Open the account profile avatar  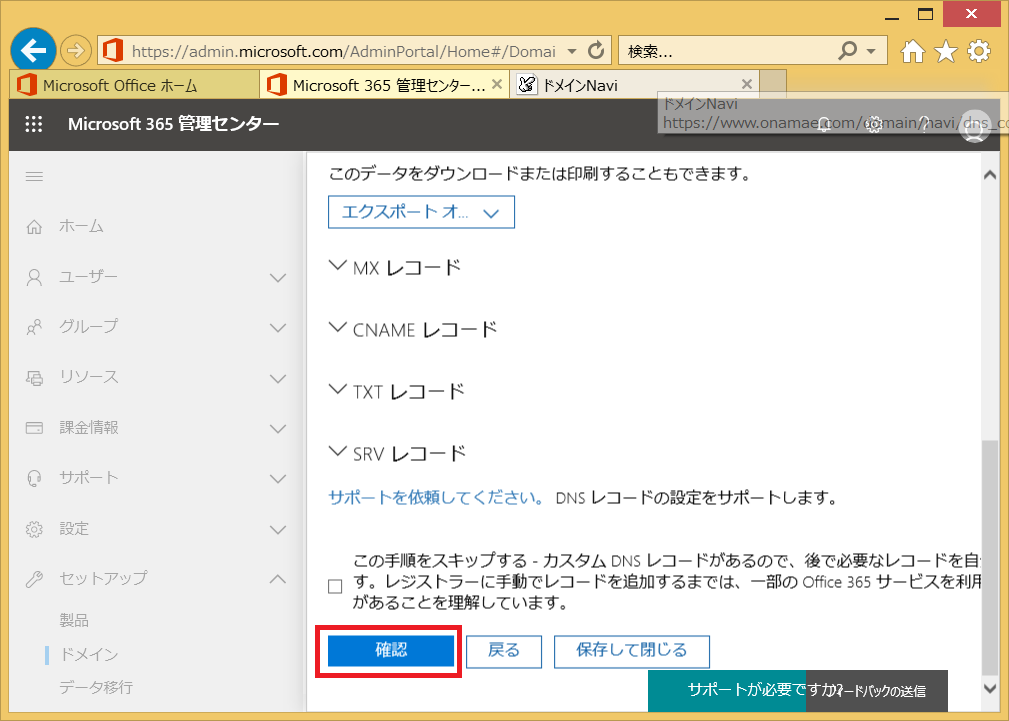[x=974, y=128]
